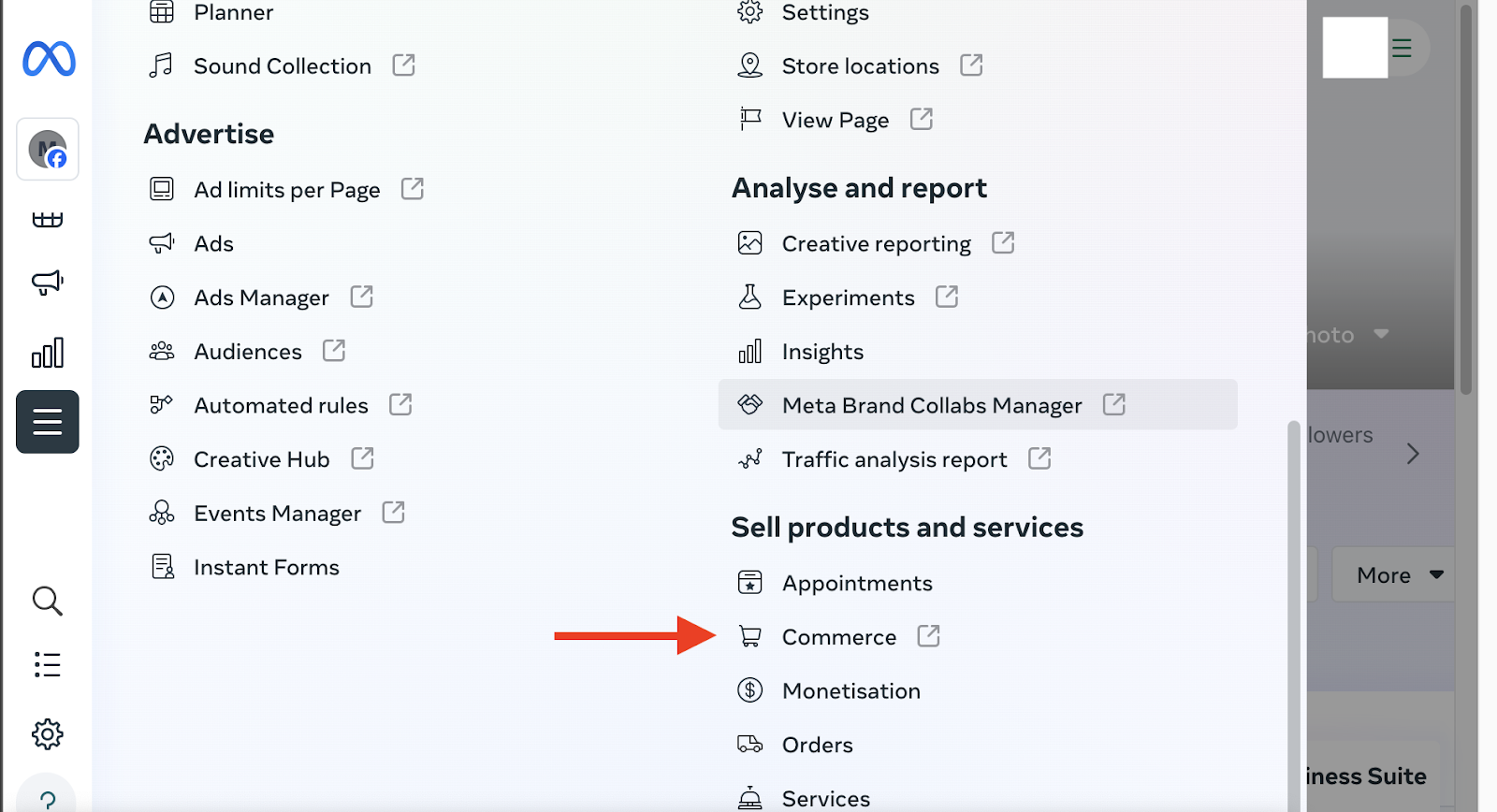Viewport: 1497px width, 812px height.
Task: Click the Ad limits per Page external link icon
Action: pyautogui.click(x=413, y=189)
